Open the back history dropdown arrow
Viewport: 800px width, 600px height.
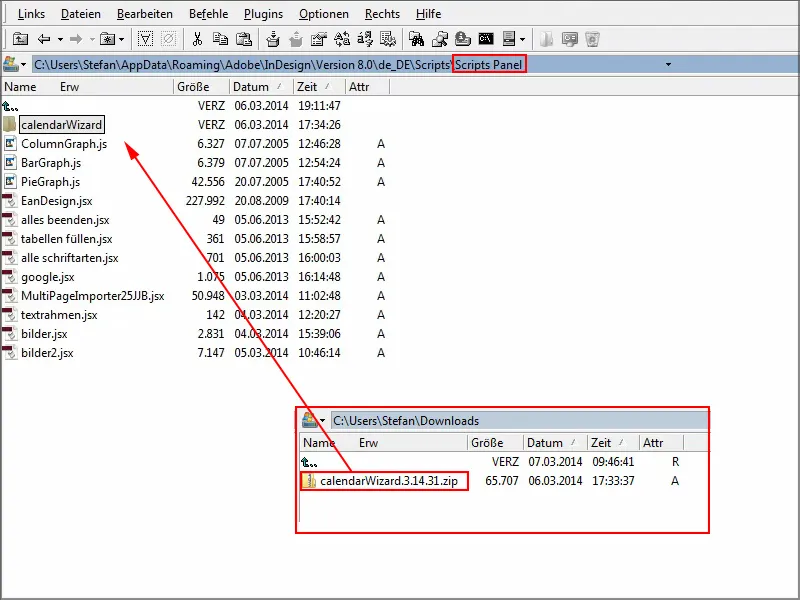pos(60,39)
